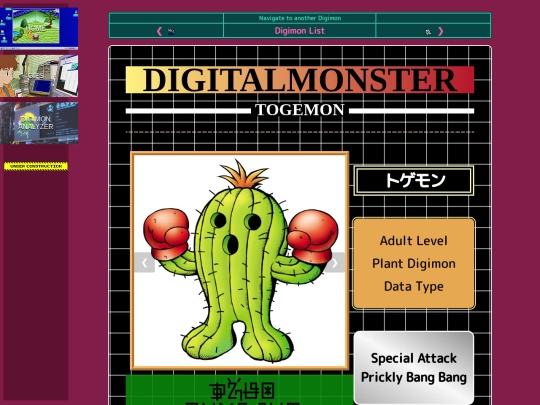Click the Togemon cactus artwork
Image resolution: width=540 pixels, height=405 pixels.
tap(240, 261)
